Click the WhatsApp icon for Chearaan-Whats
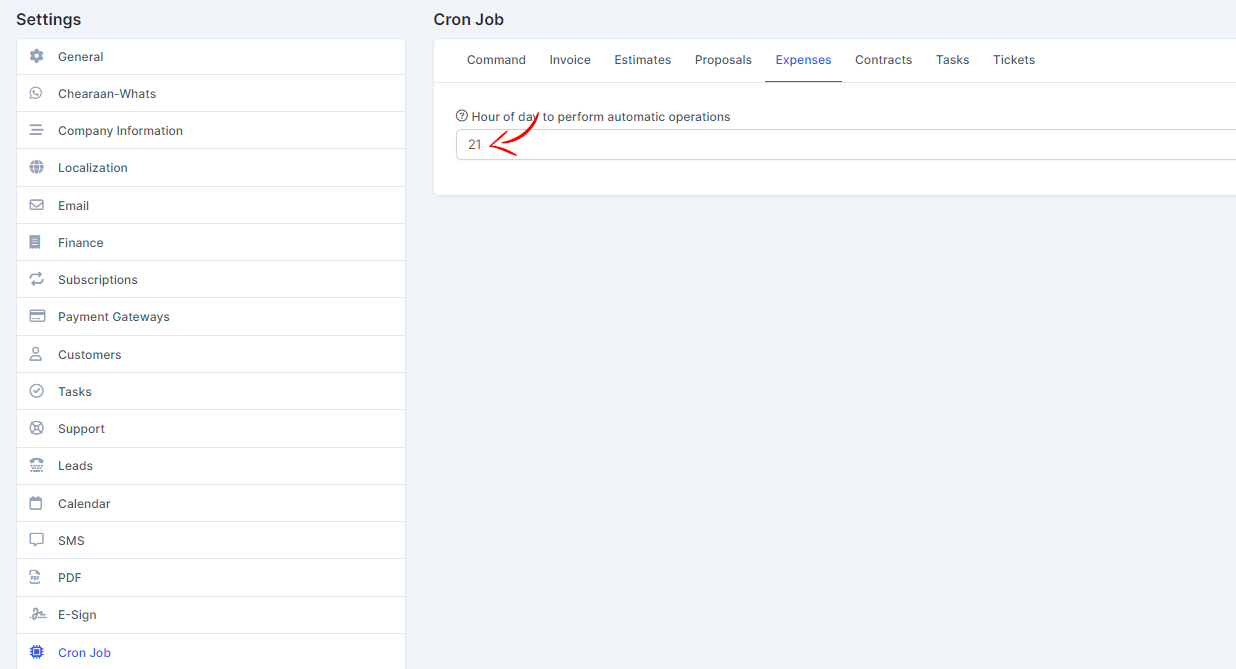 point(37,94)
